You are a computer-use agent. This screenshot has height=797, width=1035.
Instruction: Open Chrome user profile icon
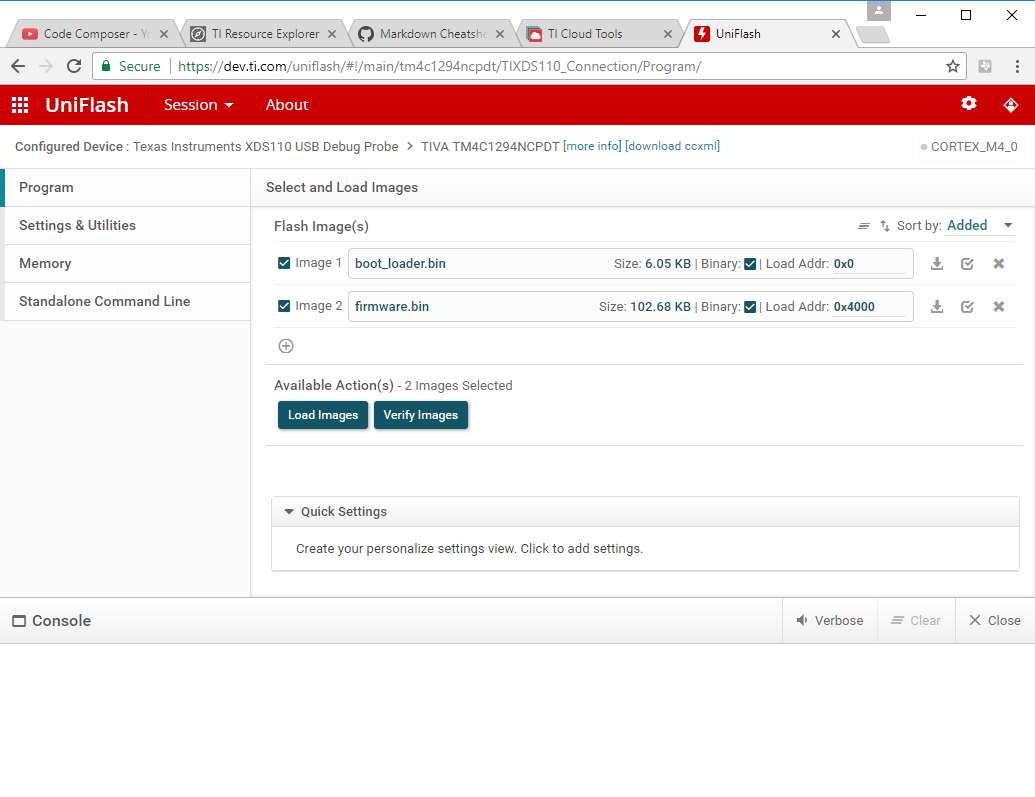[x=879, y=11]
